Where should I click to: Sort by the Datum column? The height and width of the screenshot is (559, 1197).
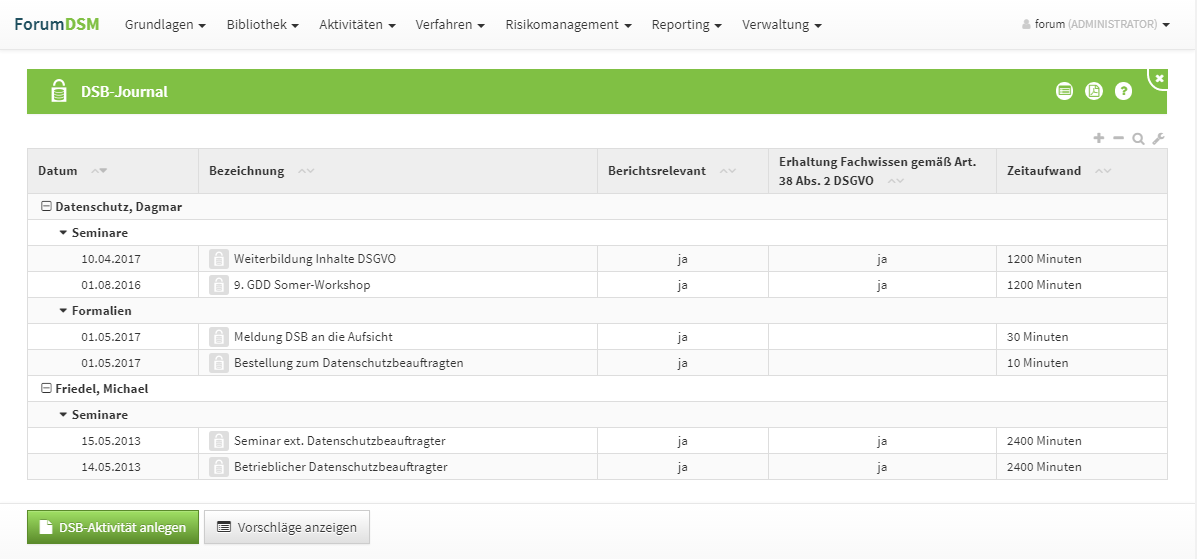pos(99,171)
